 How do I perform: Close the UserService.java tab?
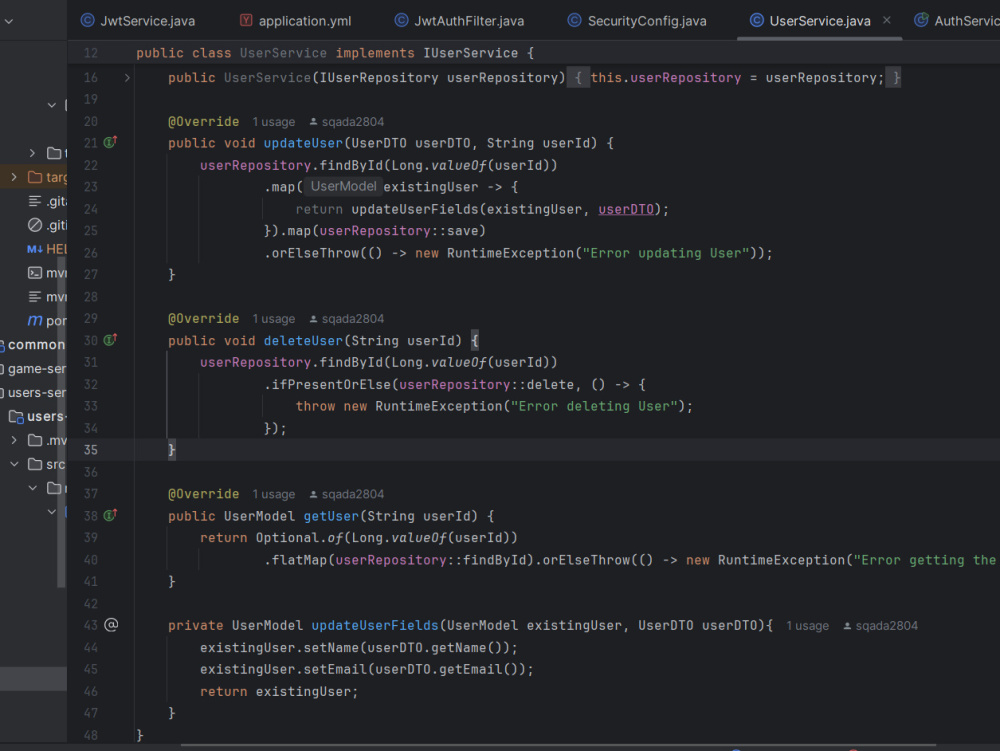click(886, 20)
